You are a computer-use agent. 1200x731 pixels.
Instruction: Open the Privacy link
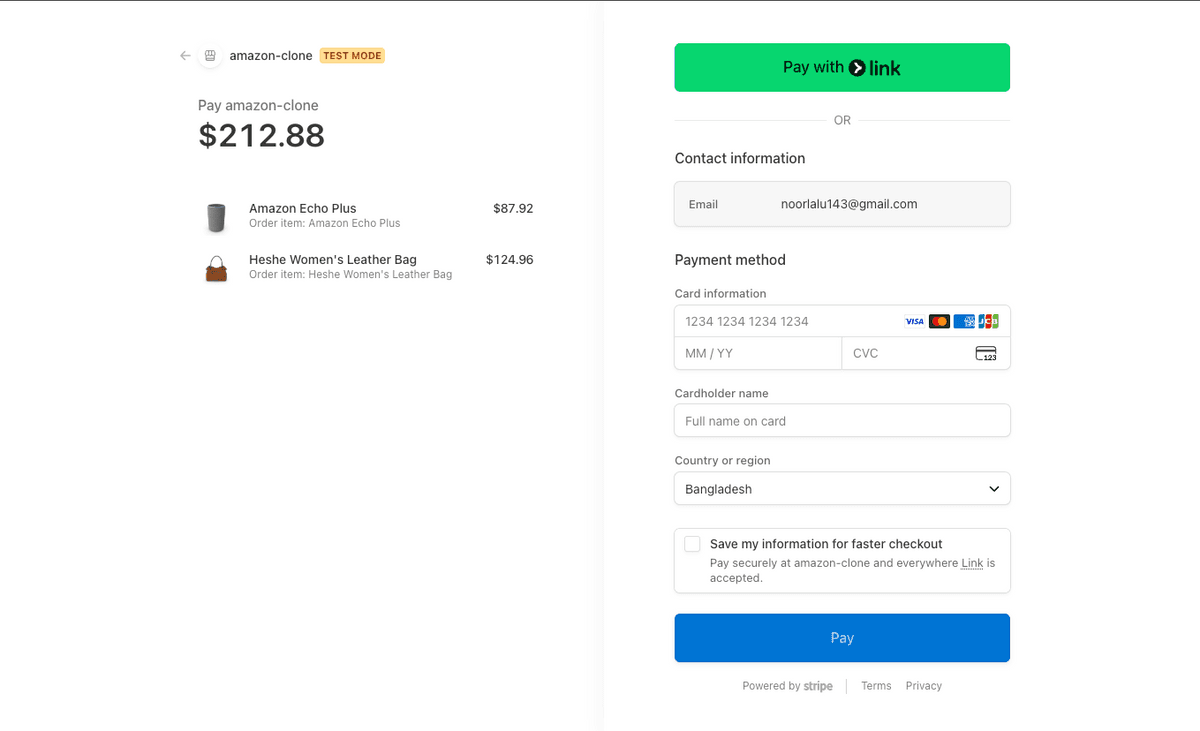point(924,686)
